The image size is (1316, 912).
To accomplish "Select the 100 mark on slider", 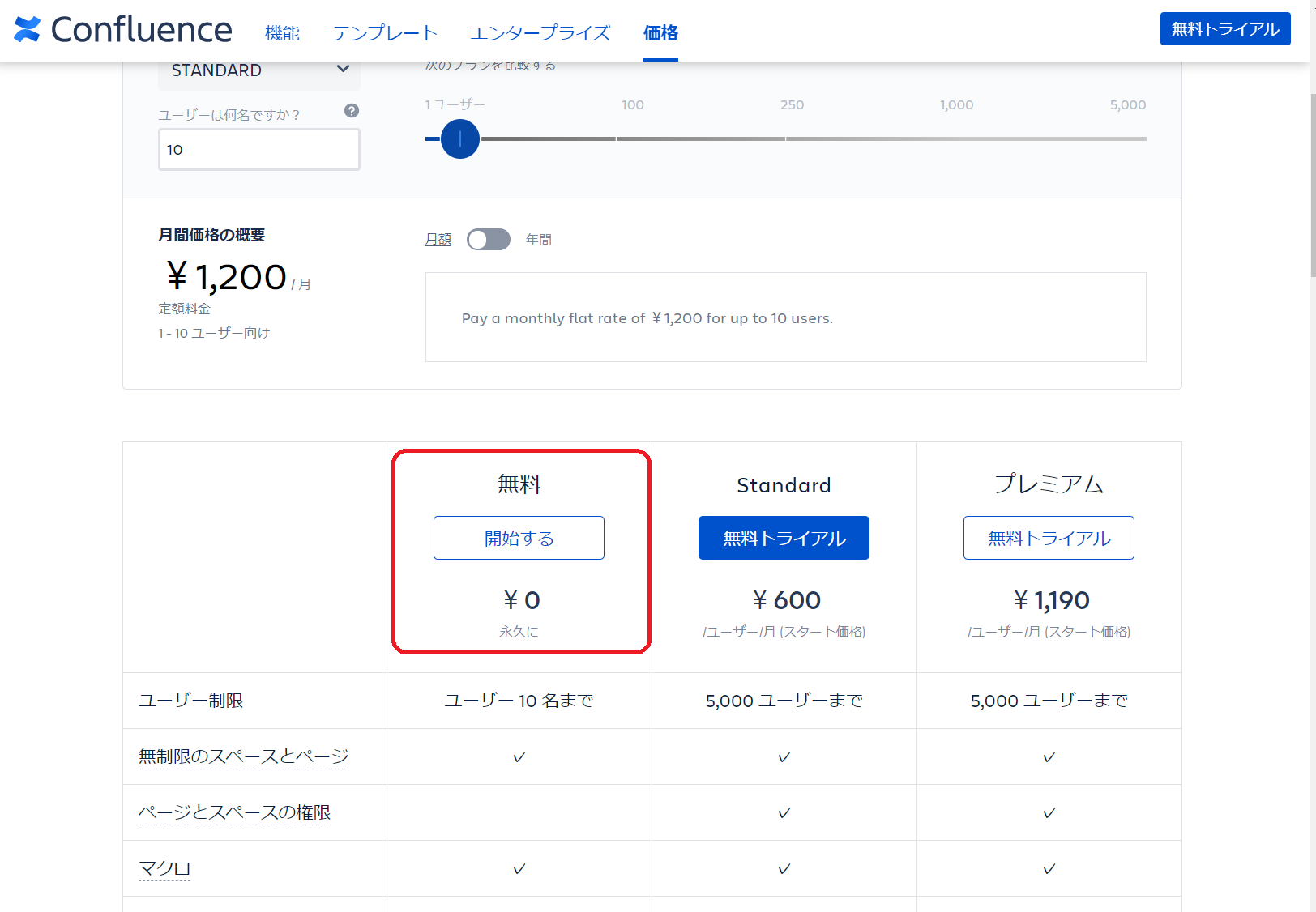I will point(633,105).
